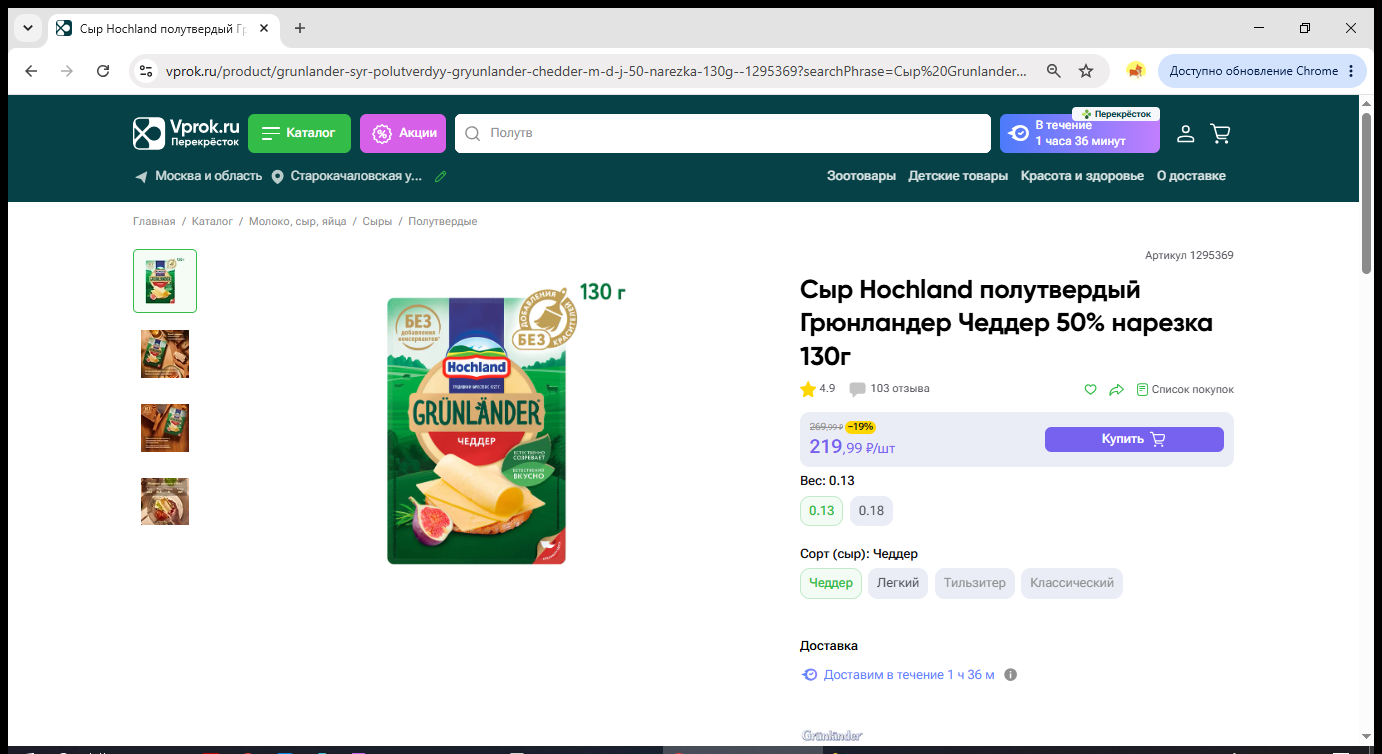Screen dimensions: 1382x754
Task: Go to Сыры breadcrumb
Action: pos(377,221)
